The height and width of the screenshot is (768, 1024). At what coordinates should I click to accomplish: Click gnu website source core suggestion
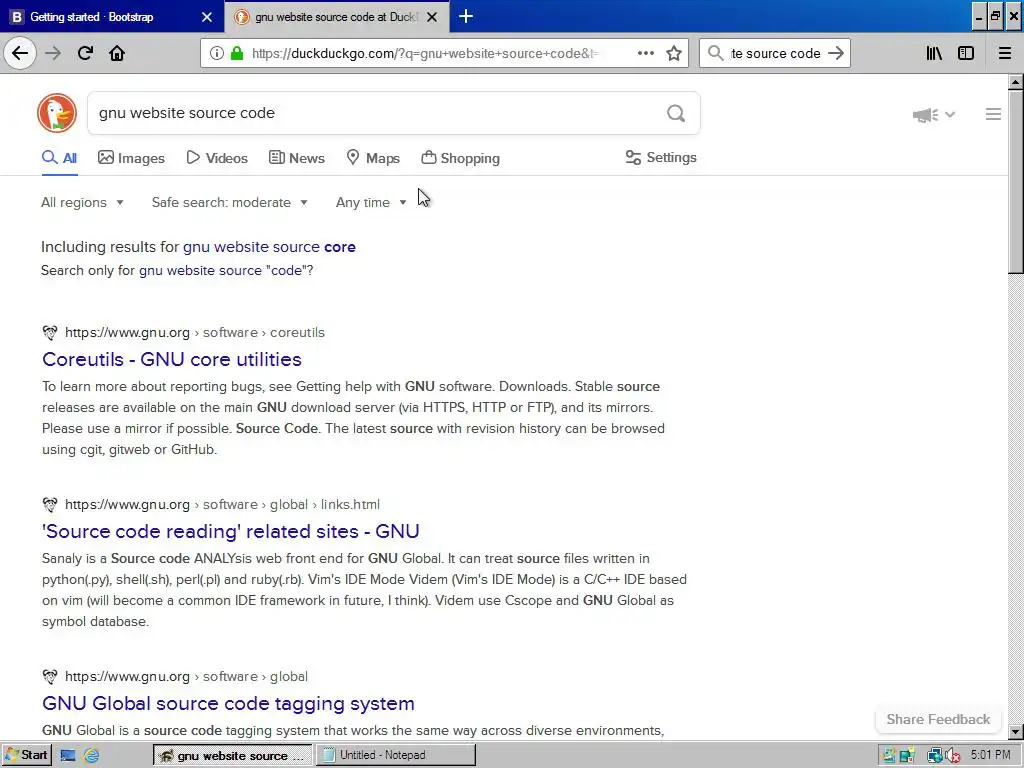point(269,247)
